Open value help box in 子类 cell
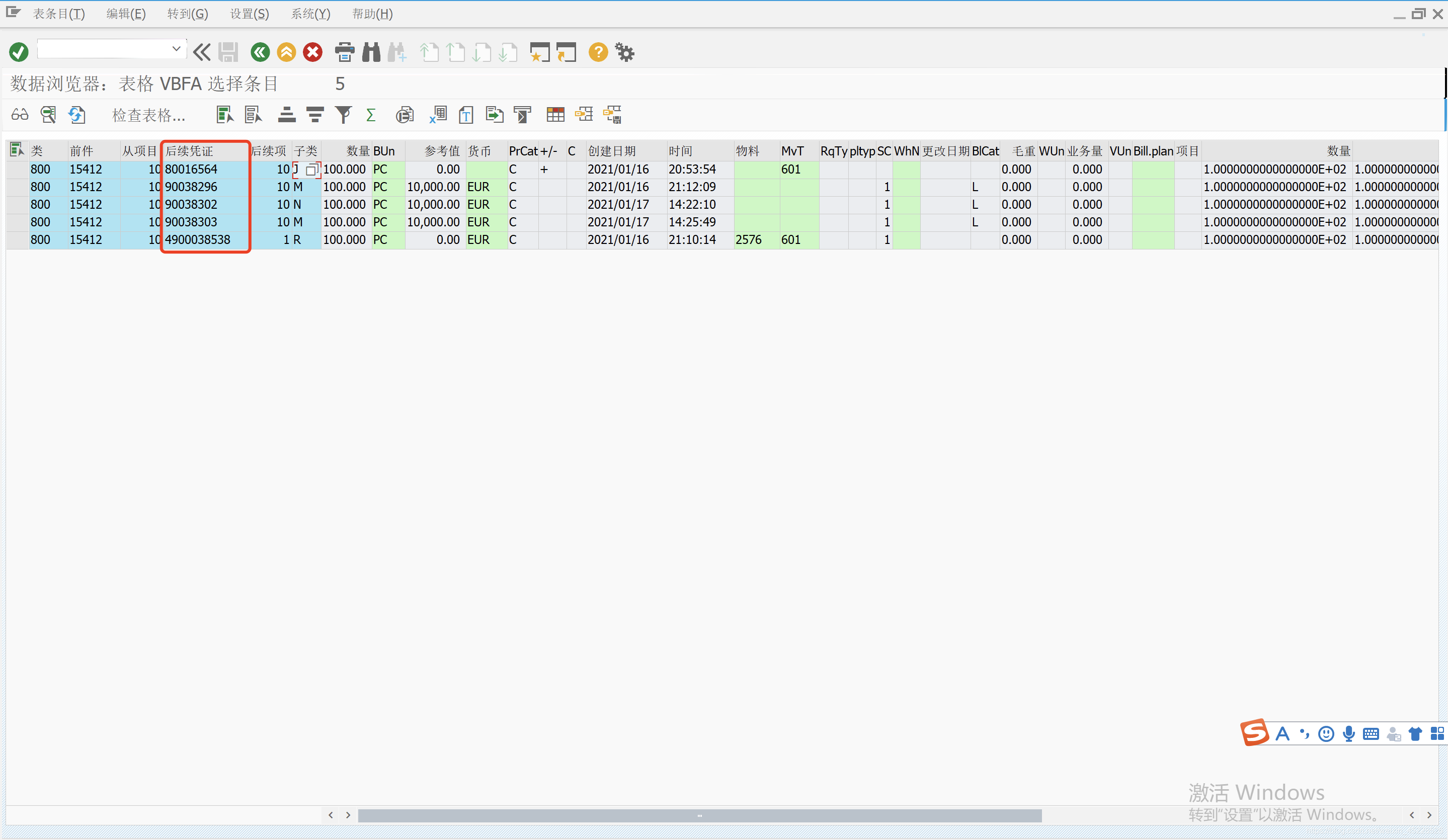The height and width of the screenshot is (840, 1448). (x=311, y=170)
